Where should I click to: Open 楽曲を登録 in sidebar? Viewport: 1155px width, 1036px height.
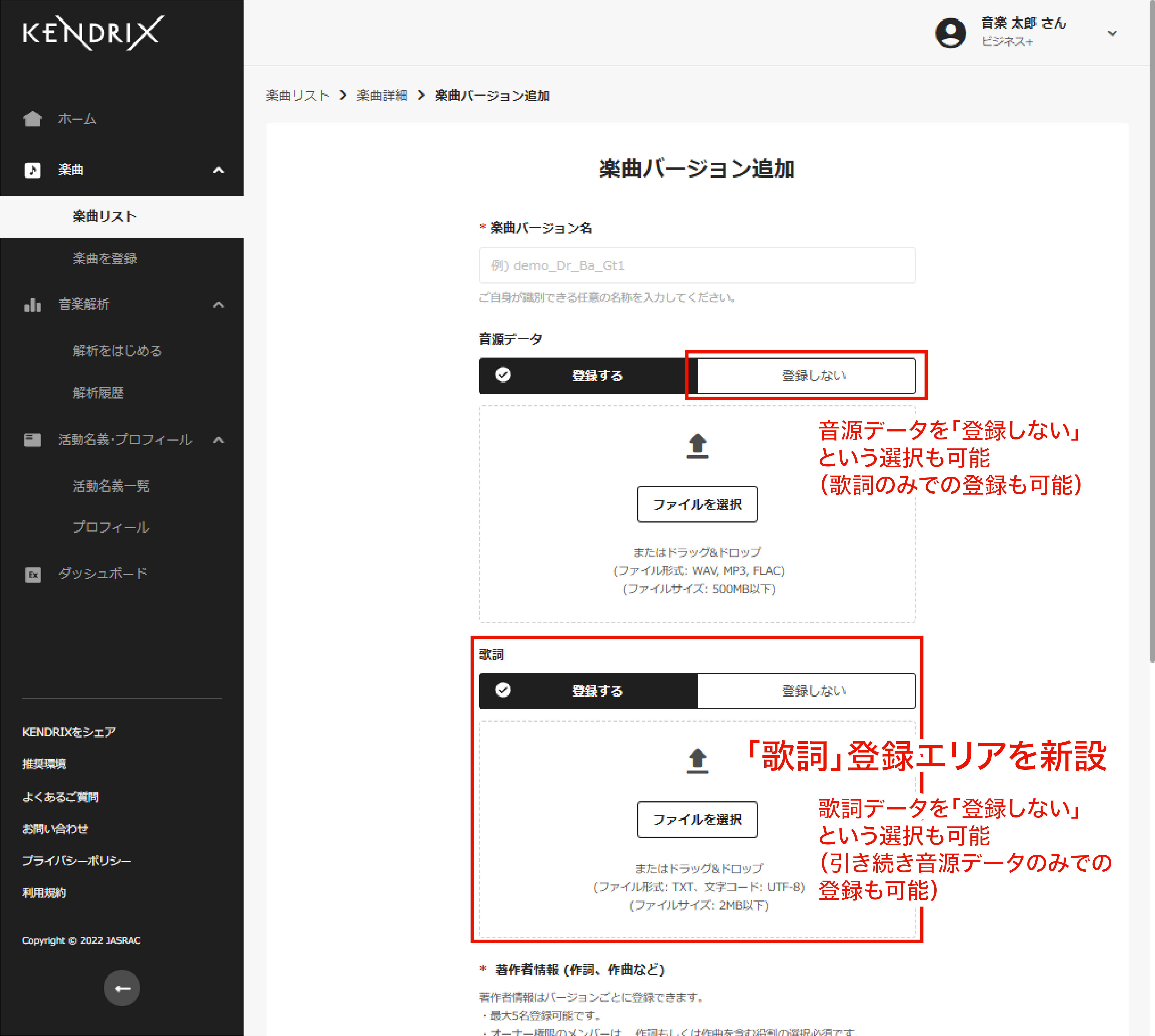point(105,258)
